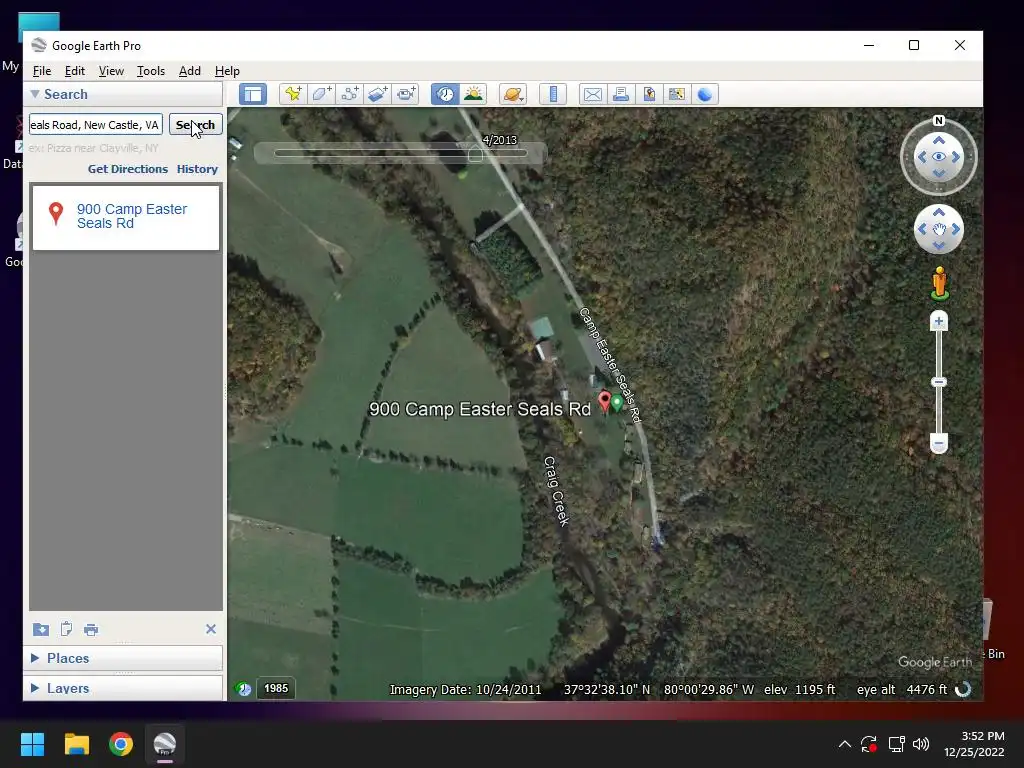Clear search results with the X
The width and height of the screenshot is (1024, 768).
point(211,629)
